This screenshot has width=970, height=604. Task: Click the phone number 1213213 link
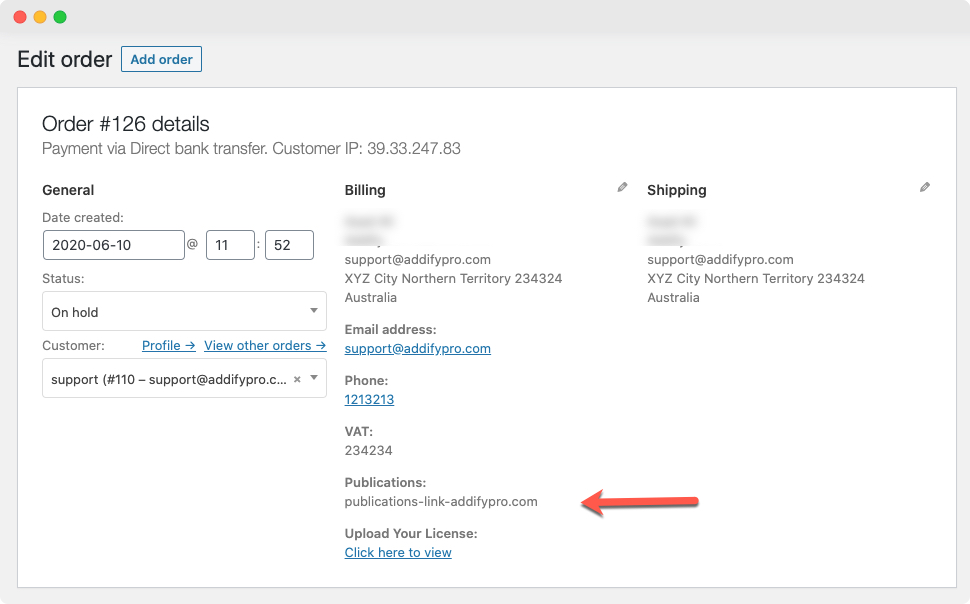pos(369,399)
